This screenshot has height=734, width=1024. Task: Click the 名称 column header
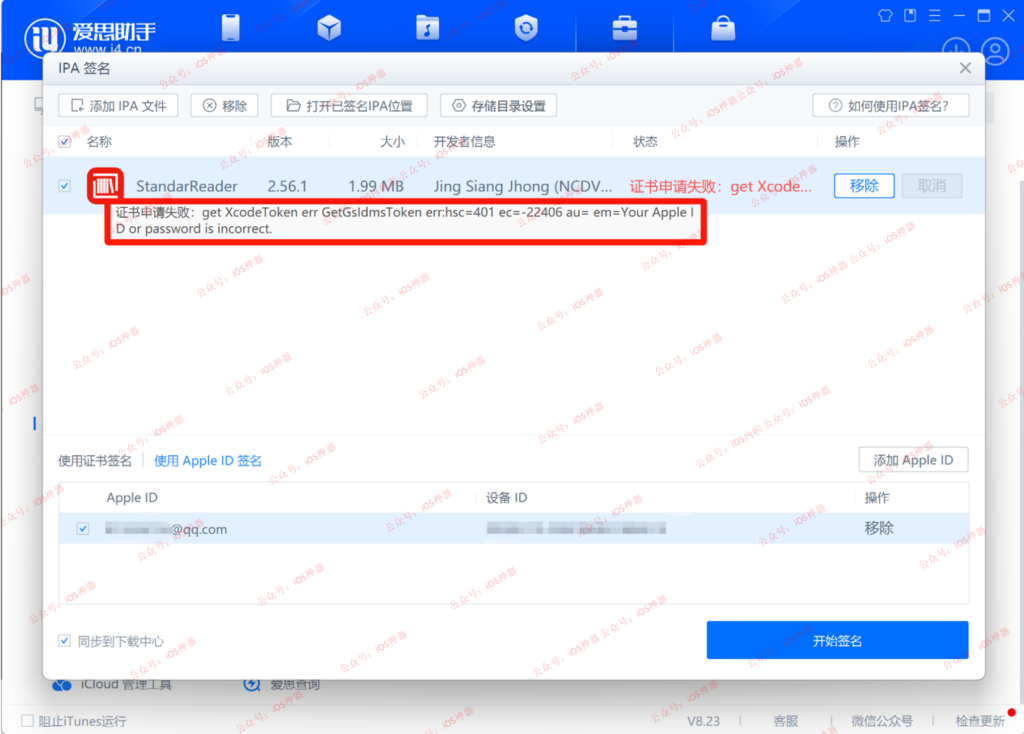coord(99,142)
